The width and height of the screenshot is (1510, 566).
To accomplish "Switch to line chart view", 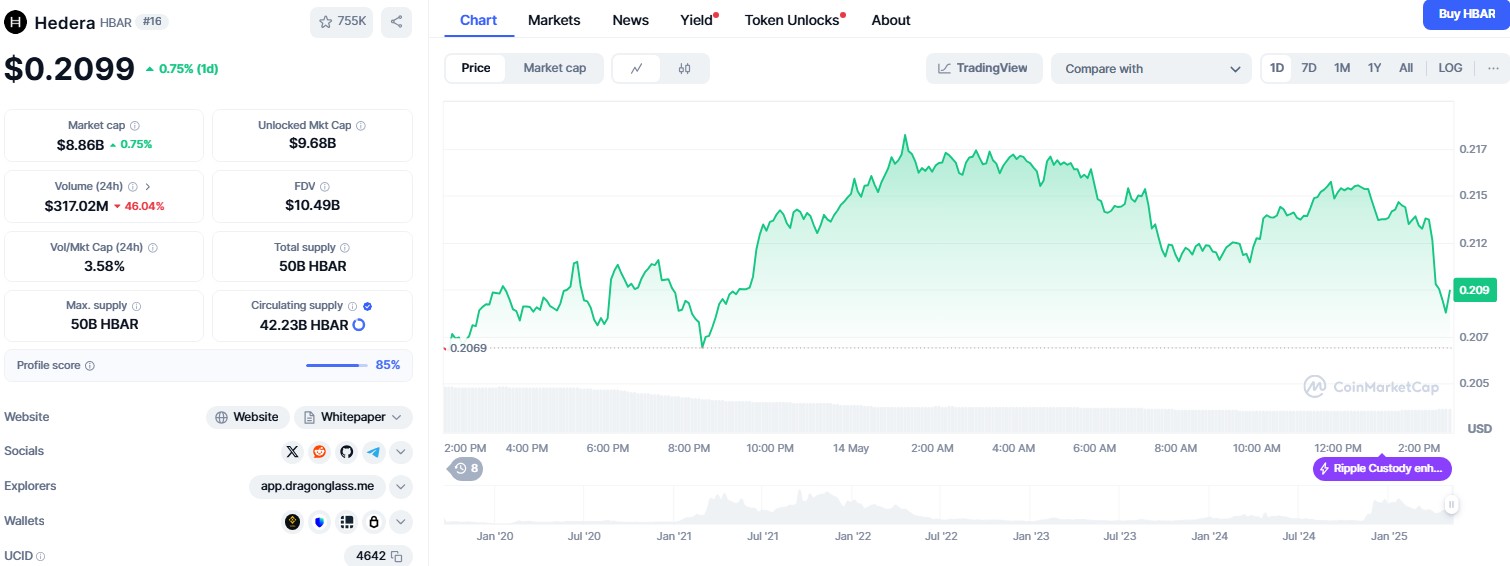I will (637, 68).
